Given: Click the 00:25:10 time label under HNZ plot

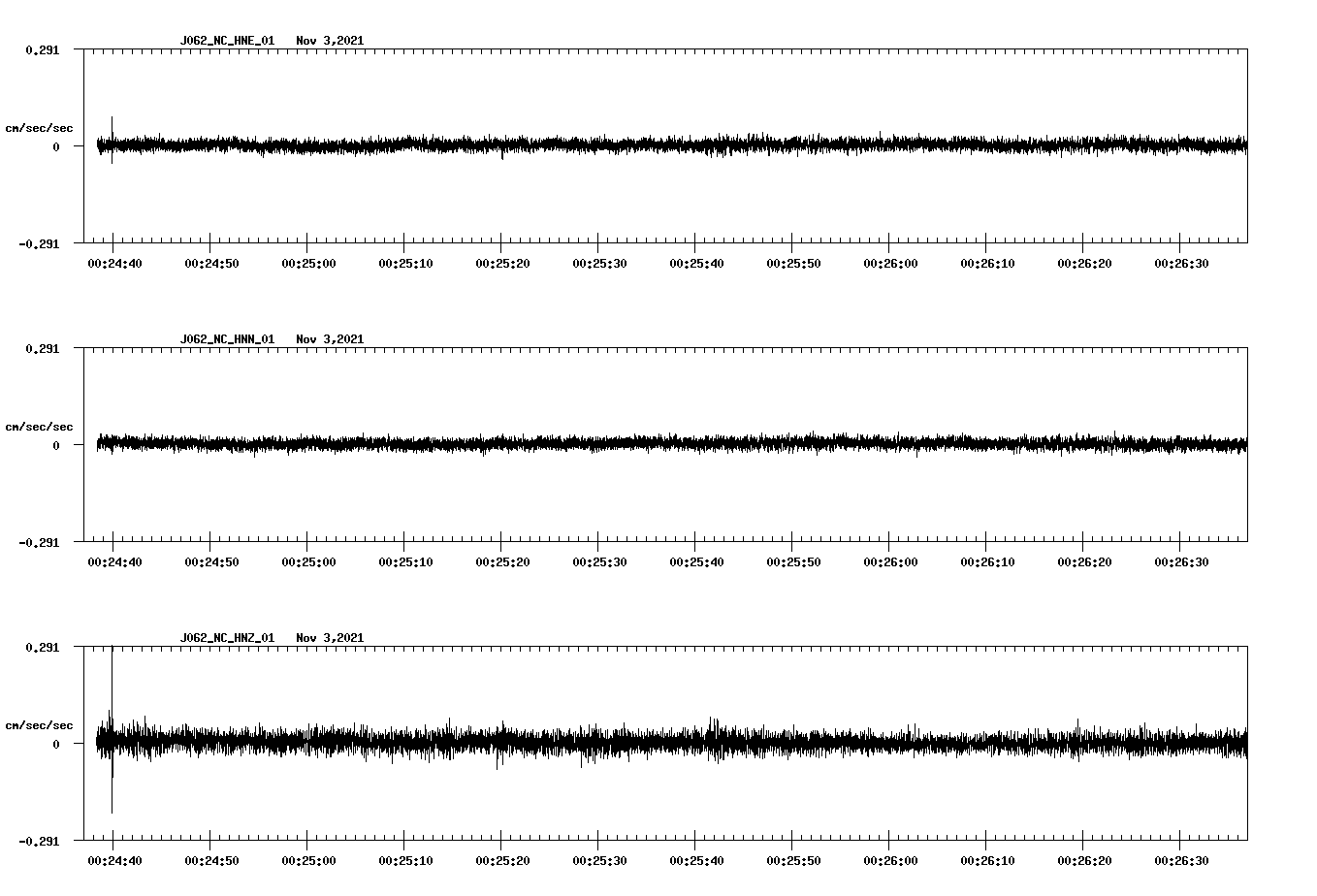Looking at the screenshot, I should pyautogui.click(x=405, y=861).
